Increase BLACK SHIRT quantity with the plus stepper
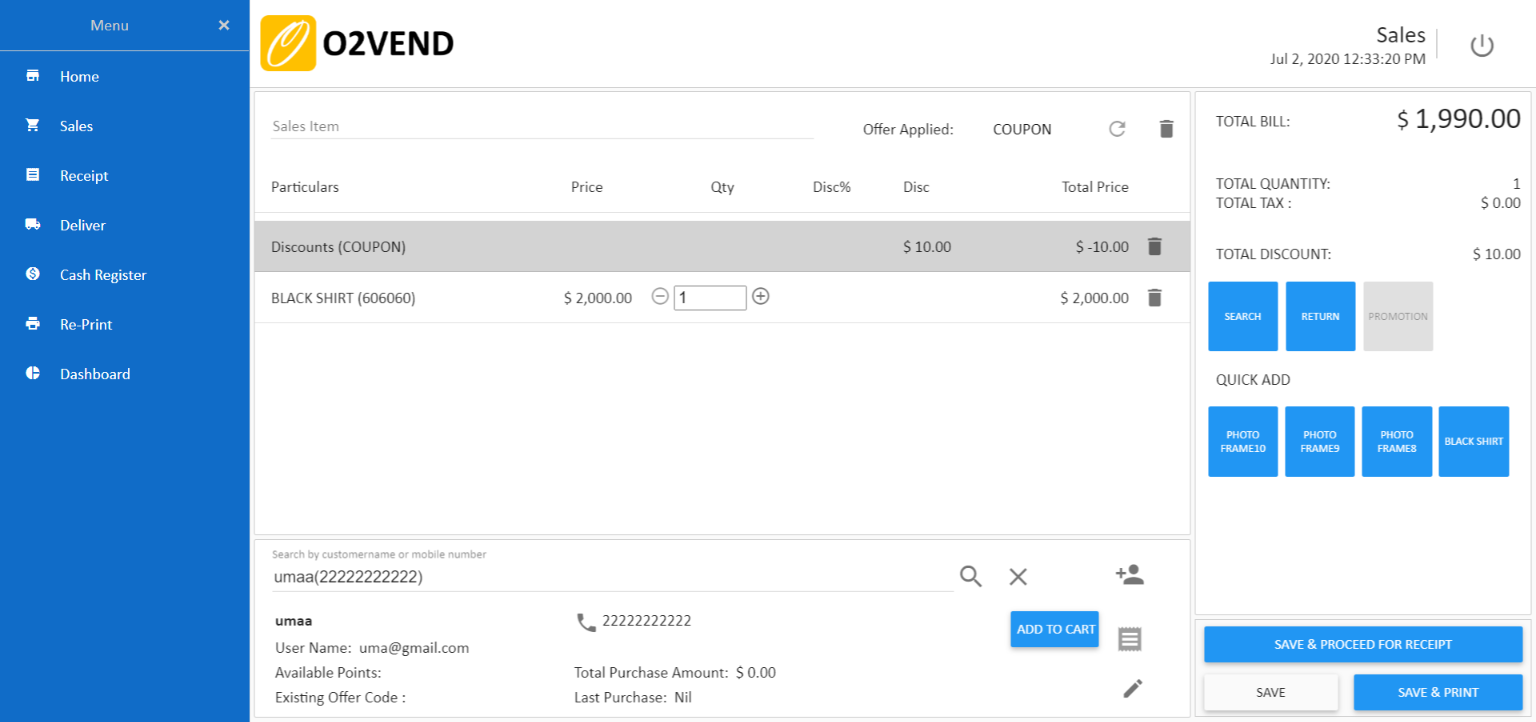The width and height of the screenshot is (1536, 722). (761, 297)
